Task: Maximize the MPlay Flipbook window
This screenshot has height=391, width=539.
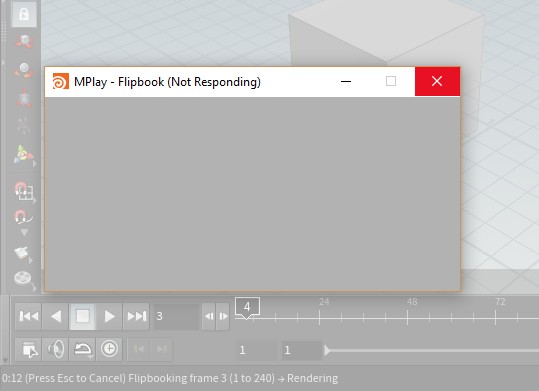Action: click(x=391, y=82)
